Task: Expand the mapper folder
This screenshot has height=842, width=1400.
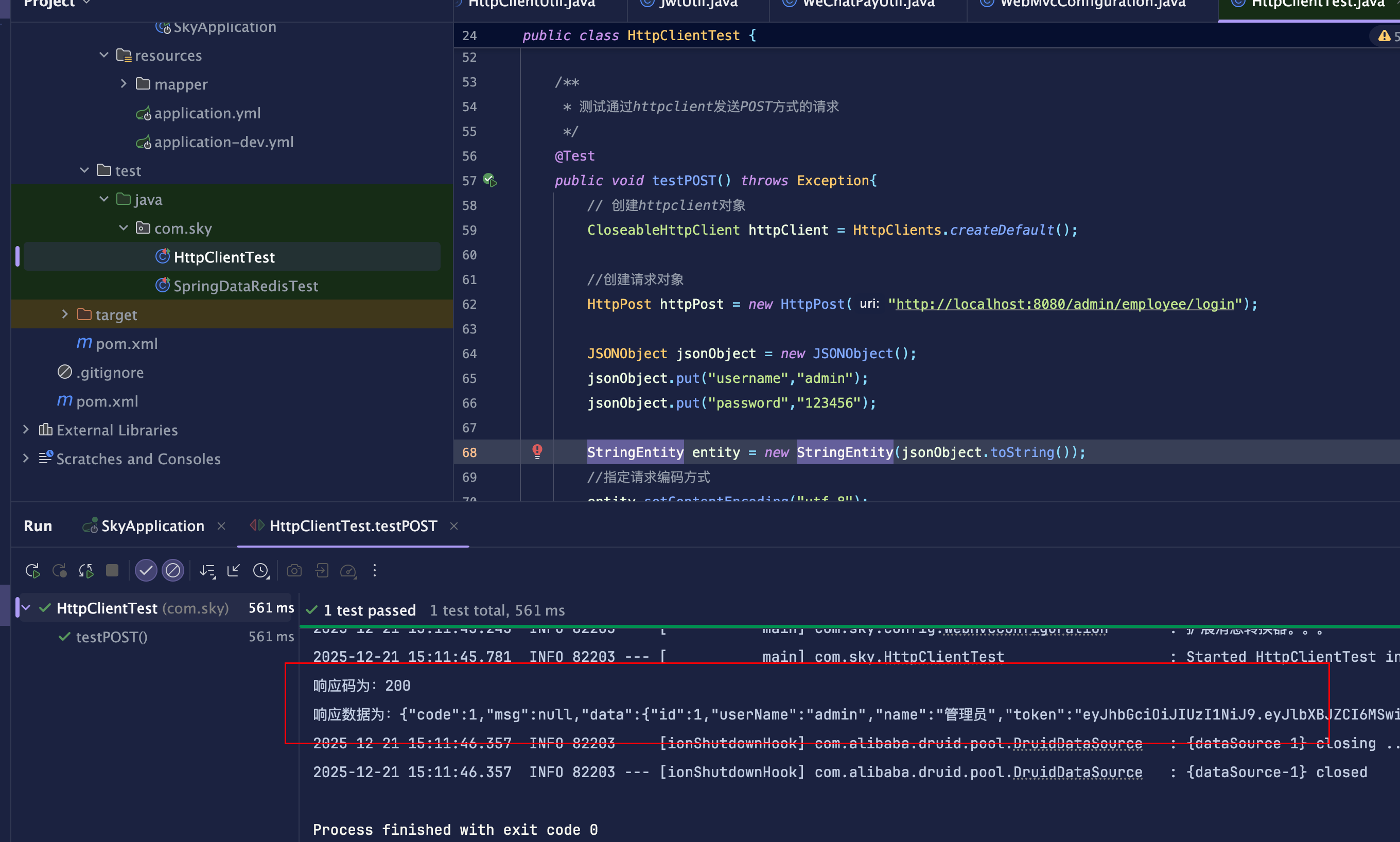Action: [x=124, y=83]
